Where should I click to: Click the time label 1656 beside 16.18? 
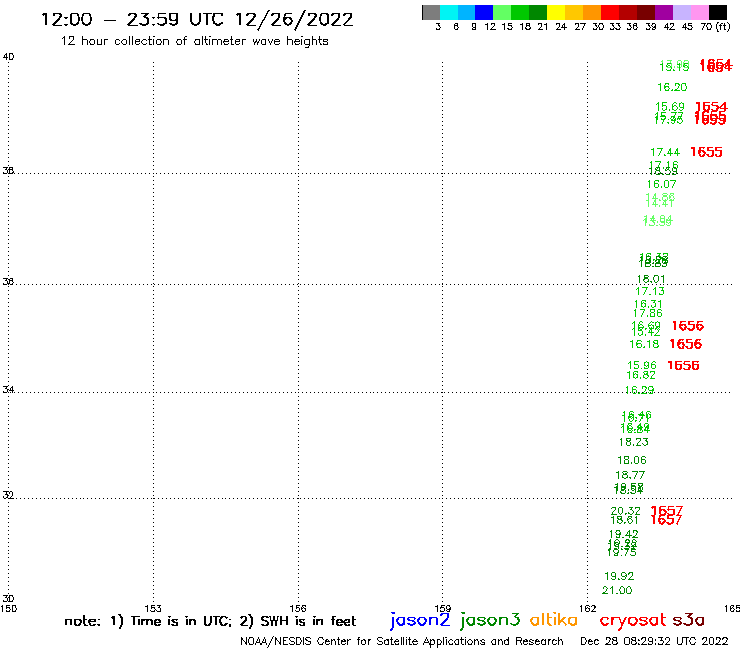[686, 344]
